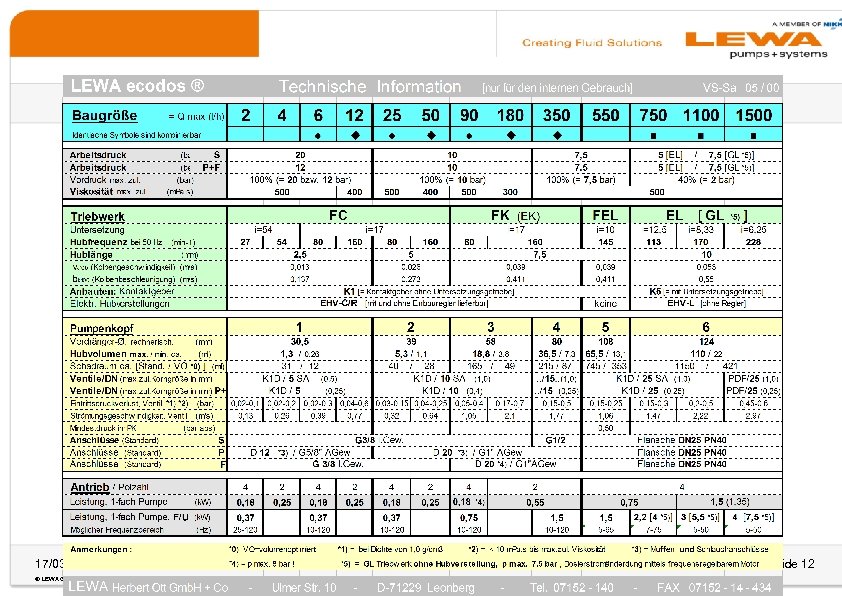Click the 'nur für den internen Gebrauch' note
842x596 pixels.
pos(557,88)
